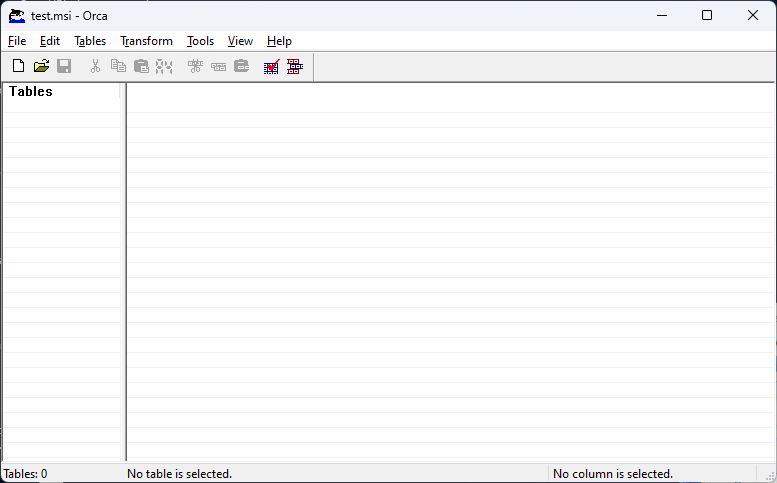
Task: Open the Help menu
Action: 279,41
